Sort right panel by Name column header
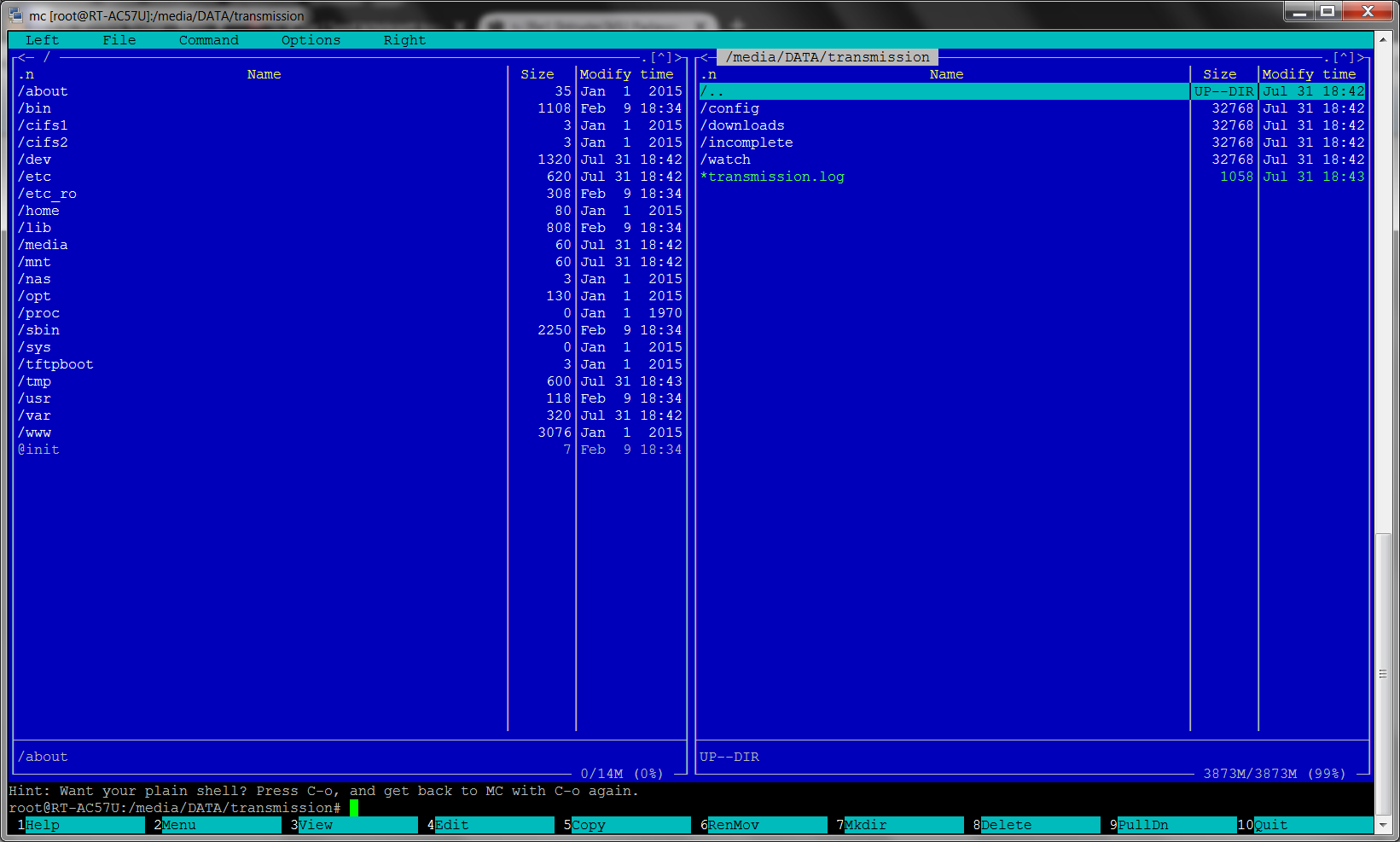 [946, 74]
